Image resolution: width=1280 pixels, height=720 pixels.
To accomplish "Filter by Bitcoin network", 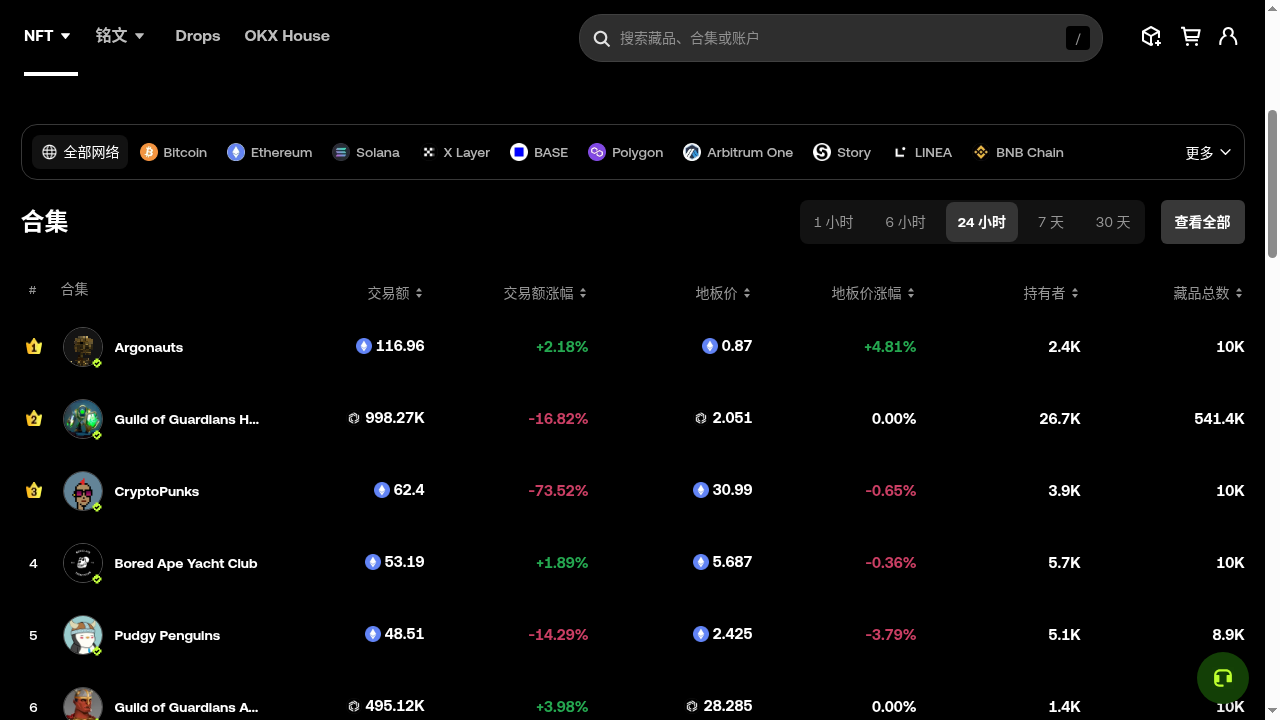I will click(x=174, y=152).
